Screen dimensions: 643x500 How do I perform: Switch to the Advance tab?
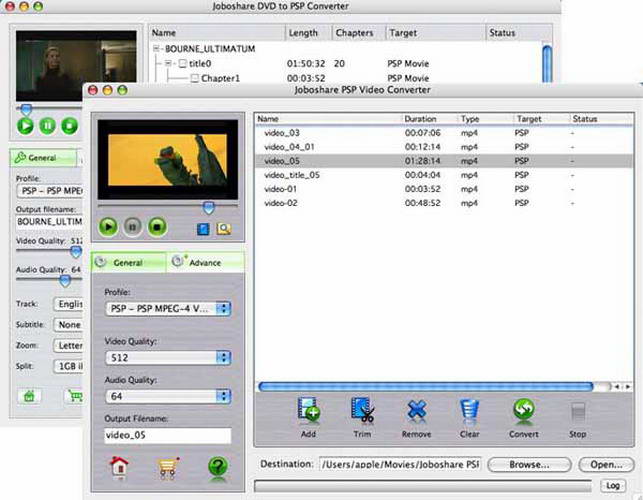[205, 263]
